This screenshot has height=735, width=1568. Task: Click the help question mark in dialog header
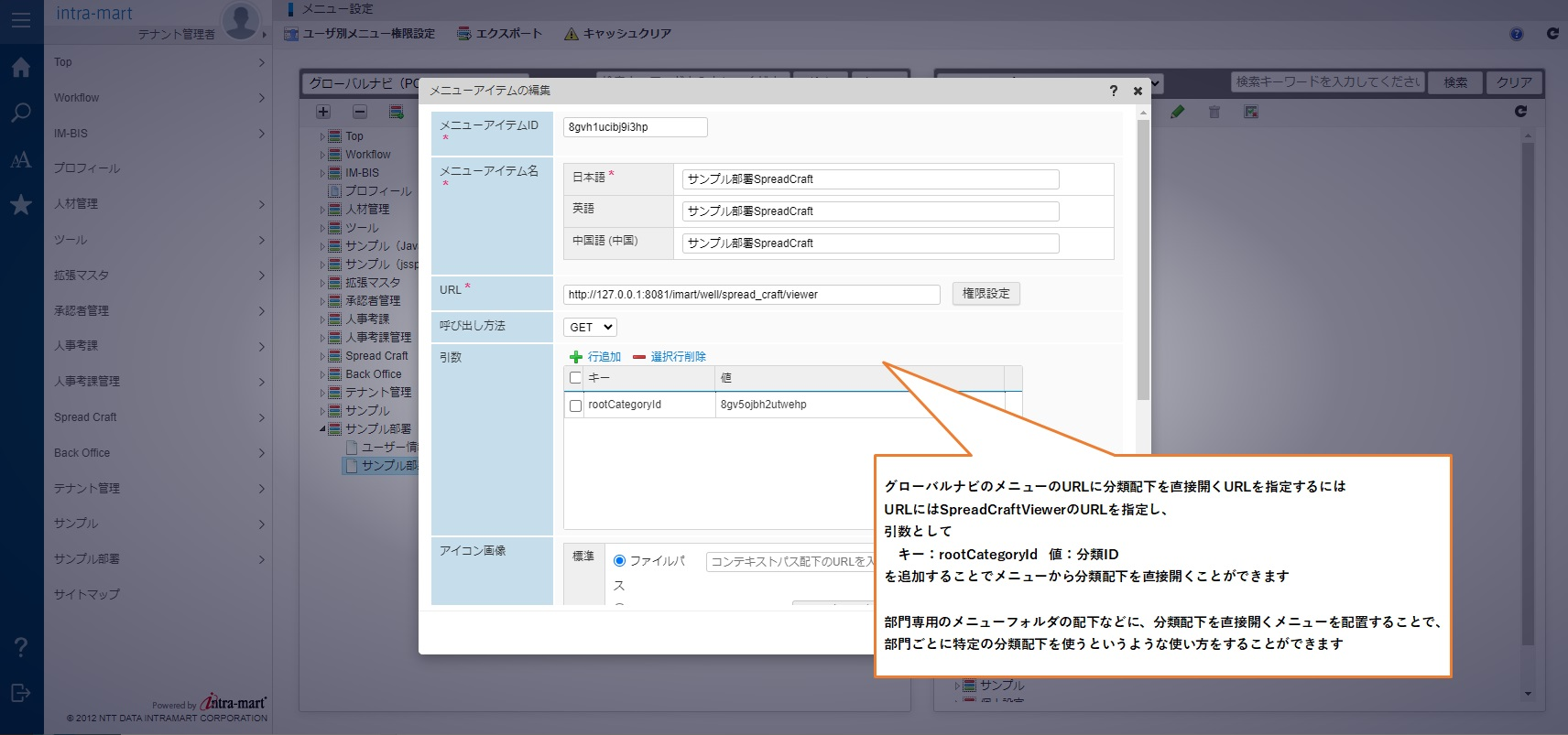click(1113, 91)
